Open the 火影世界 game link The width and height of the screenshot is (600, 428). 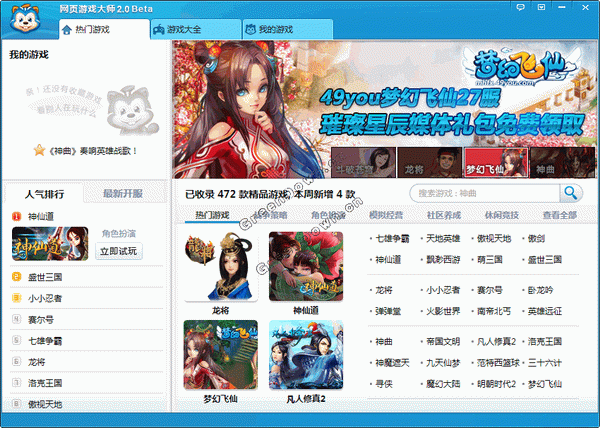coord(443,311)
